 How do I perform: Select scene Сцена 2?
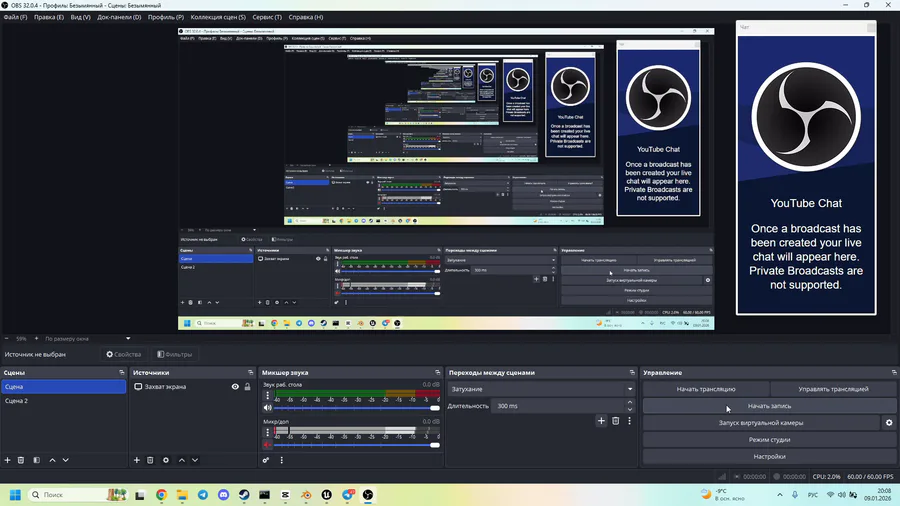[x=63, y=400]
